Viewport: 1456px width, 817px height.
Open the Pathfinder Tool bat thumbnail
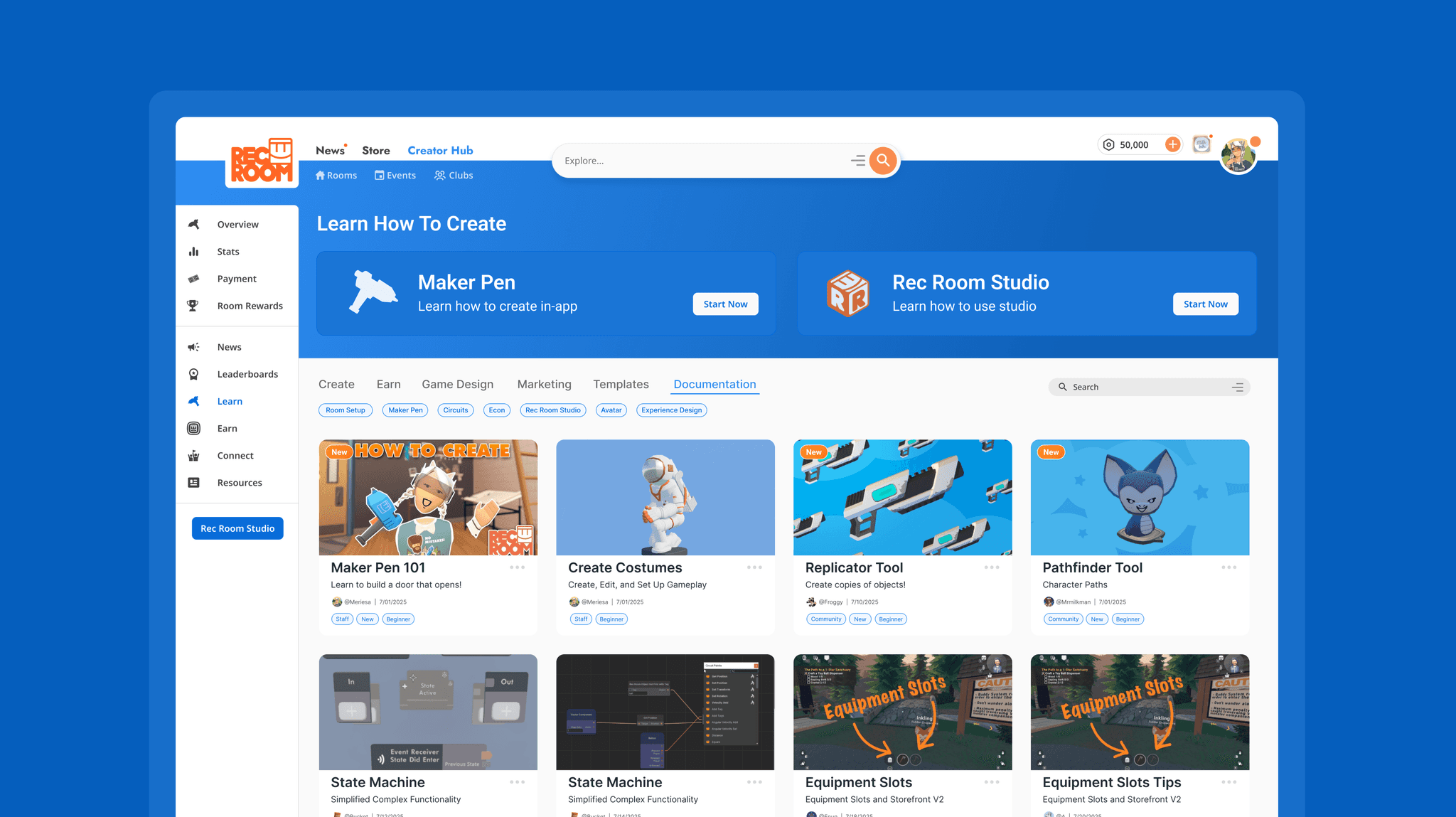pyautogui.click(x=1140, y=497)
